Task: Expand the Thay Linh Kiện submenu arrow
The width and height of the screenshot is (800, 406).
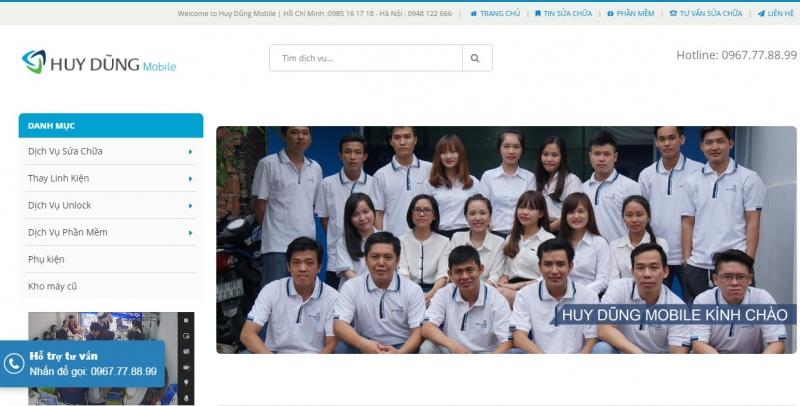Action: point(190,179)
